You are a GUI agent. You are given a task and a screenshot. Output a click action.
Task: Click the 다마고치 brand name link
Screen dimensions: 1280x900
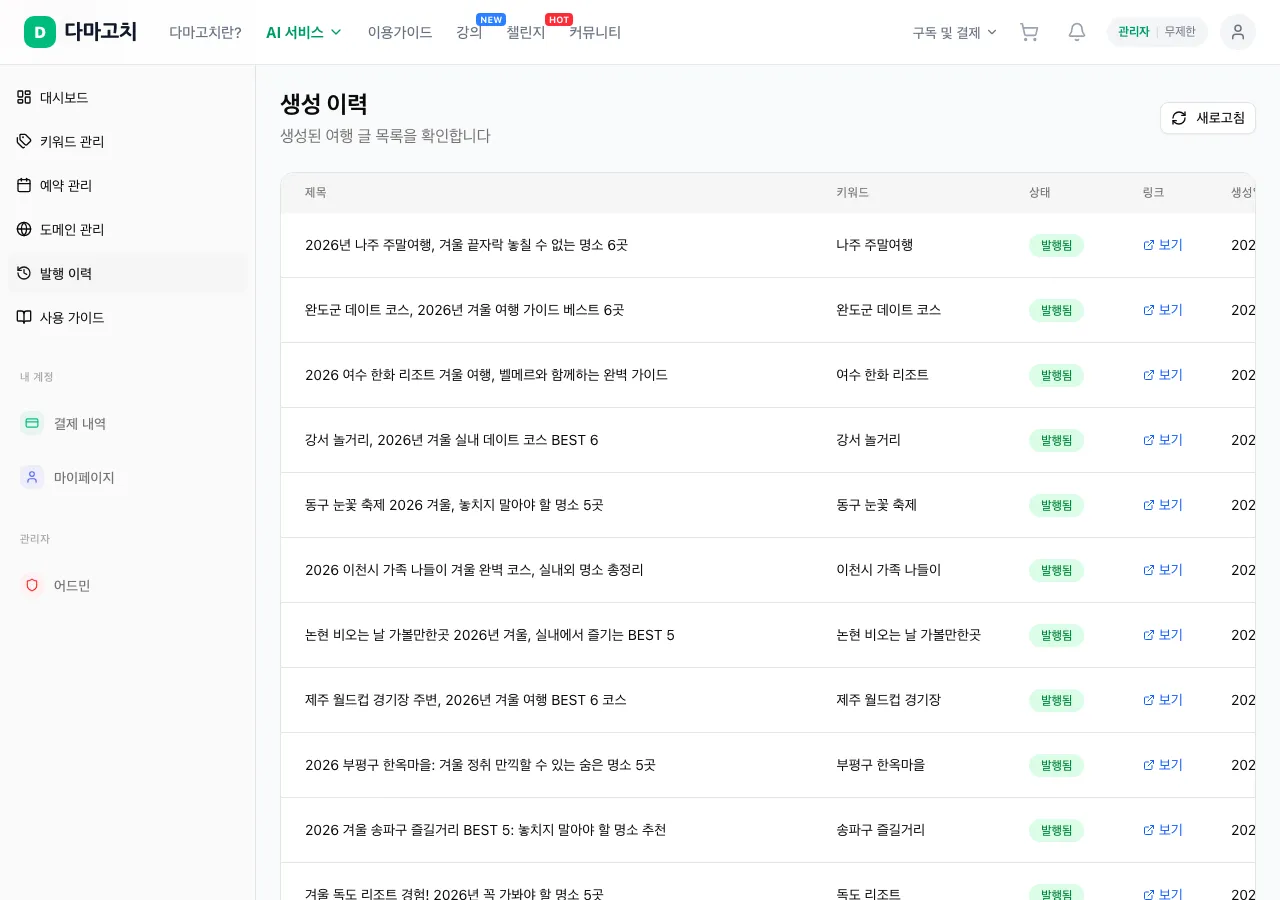pyautogui.click(x=100, y=32)
